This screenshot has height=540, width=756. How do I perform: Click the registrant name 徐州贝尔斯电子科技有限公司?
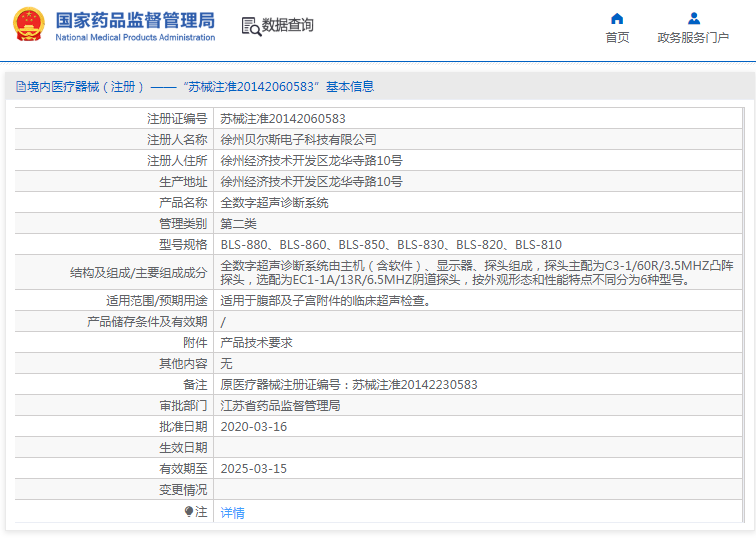click(x=298, y=139)
